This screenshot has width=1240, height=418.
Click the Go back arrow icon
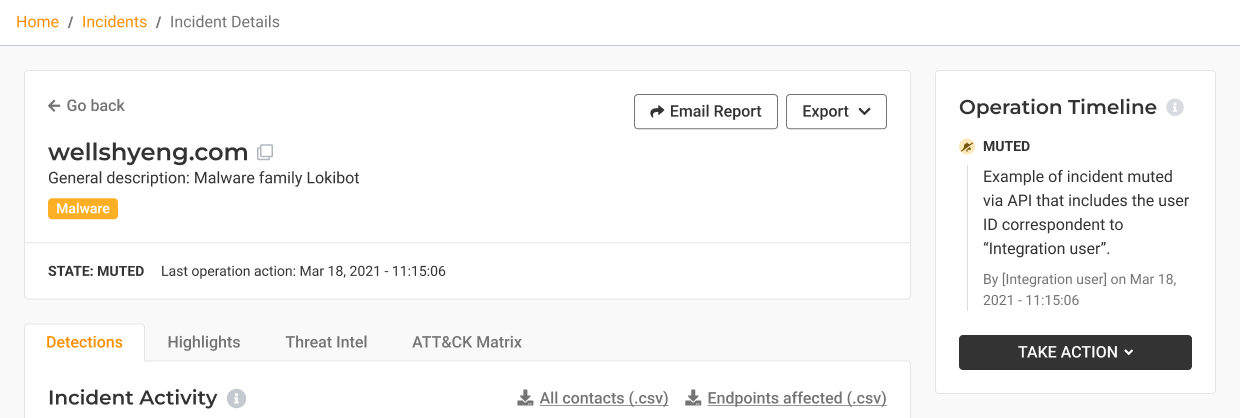tap(54, 106)
